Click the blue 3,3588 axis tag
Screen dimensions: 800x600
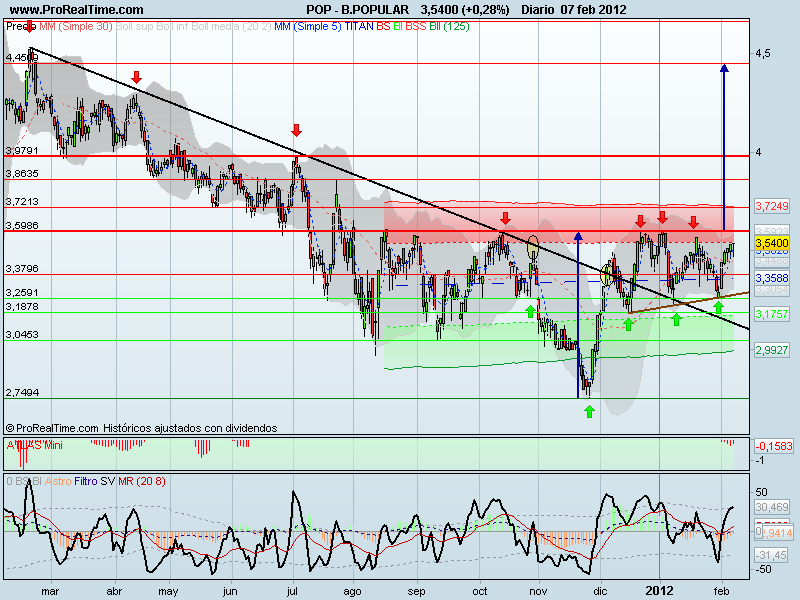[771, 278]
